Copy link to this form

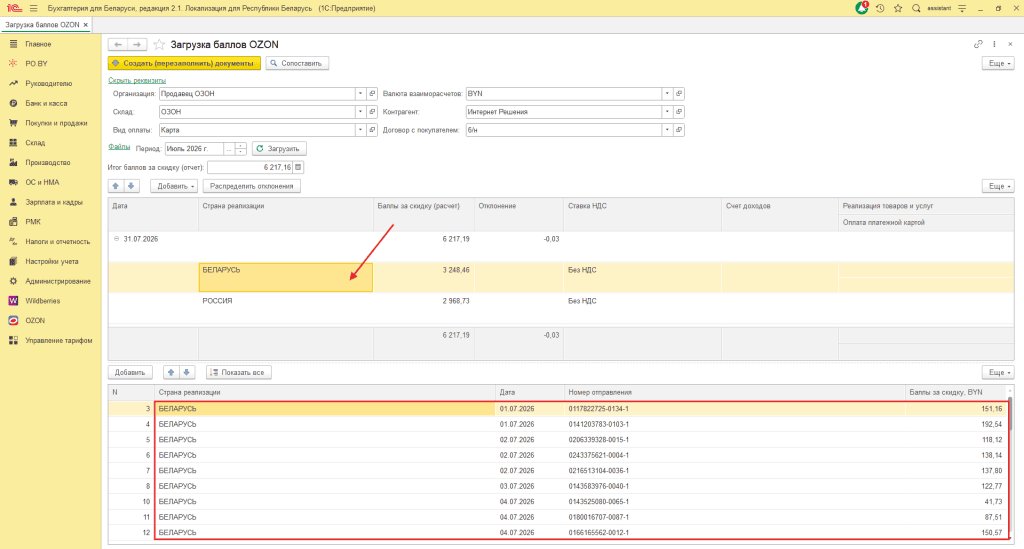(x=978, y=44)
